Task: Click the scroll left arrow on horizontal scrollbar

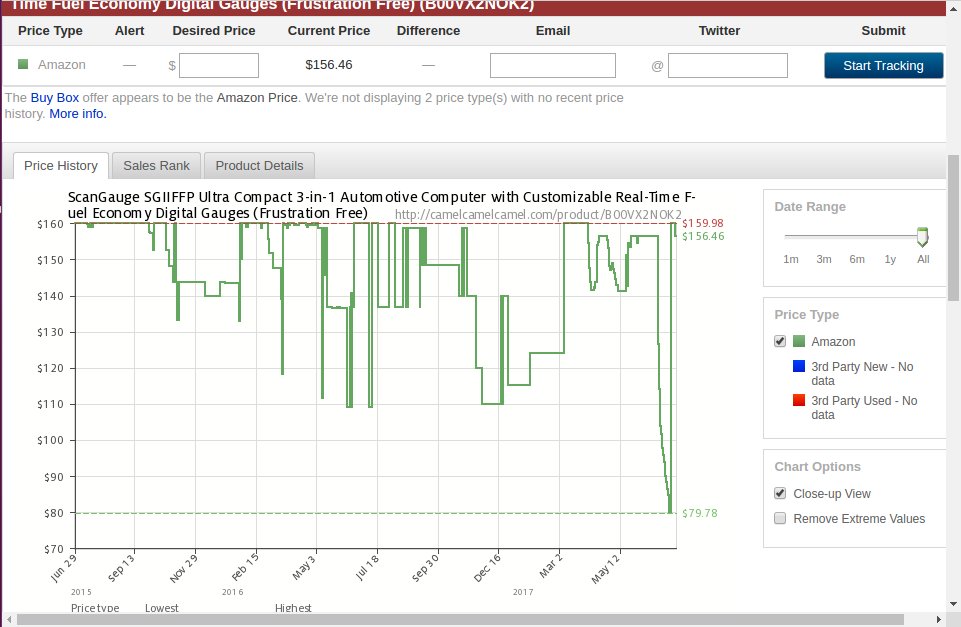Action: coord(9,620)
